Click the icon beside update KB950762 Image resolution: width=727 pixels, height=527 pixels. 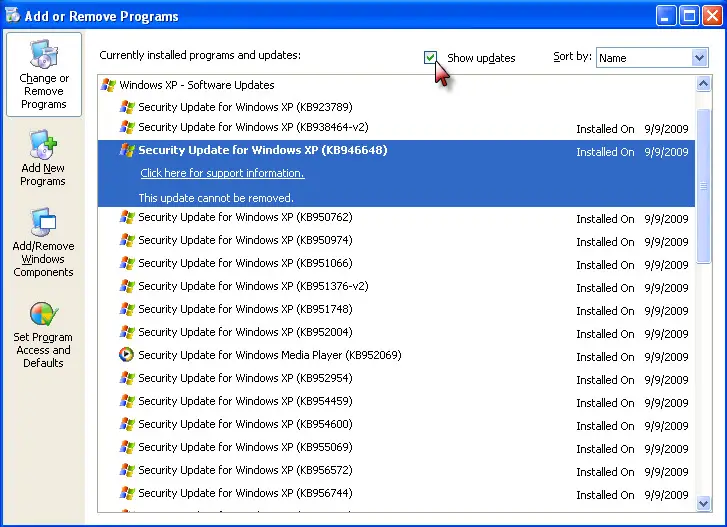click(x=127, y=217)
